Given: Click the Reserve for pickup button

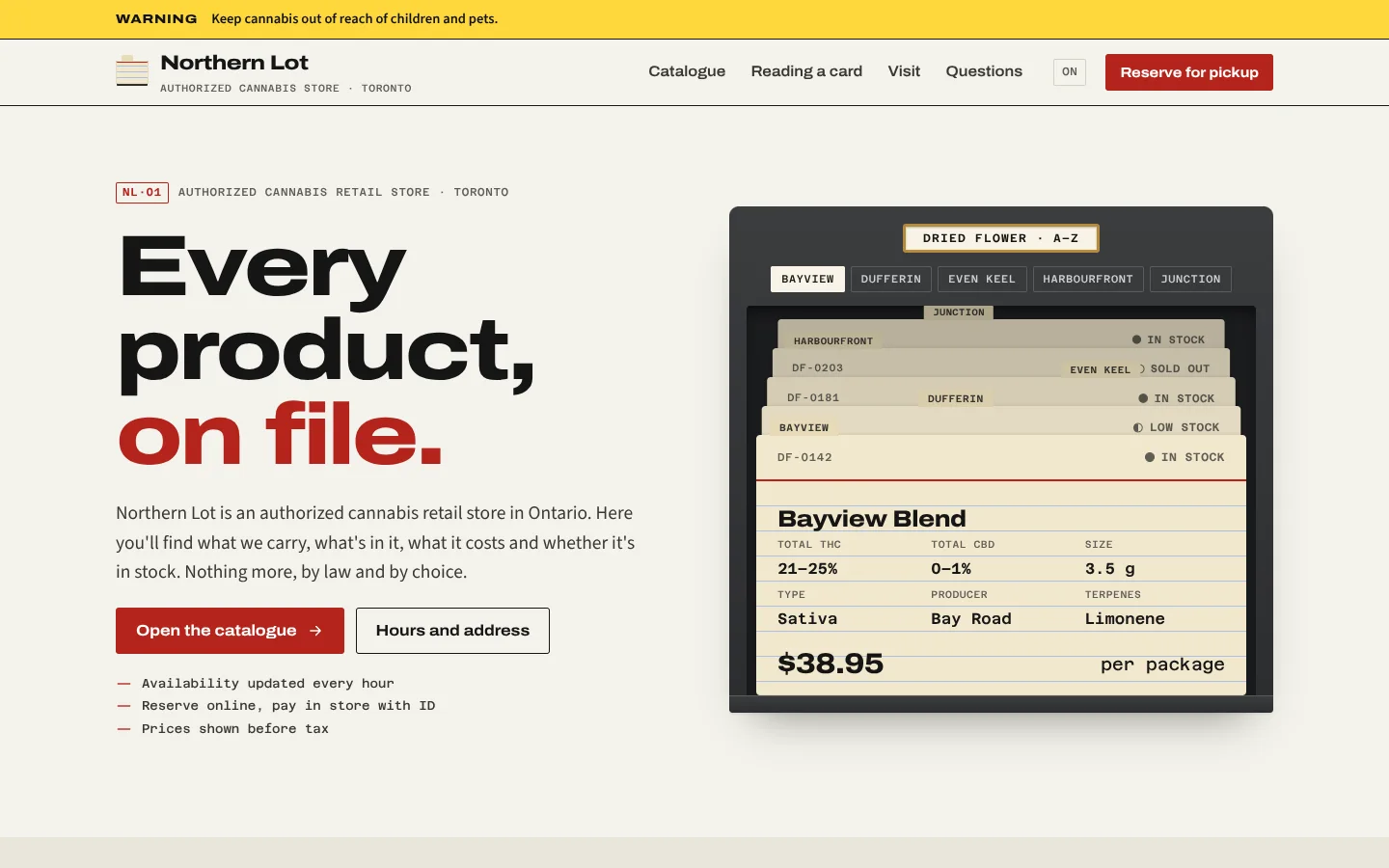Looking at the screenshot, I should [x=1189, y=72].
